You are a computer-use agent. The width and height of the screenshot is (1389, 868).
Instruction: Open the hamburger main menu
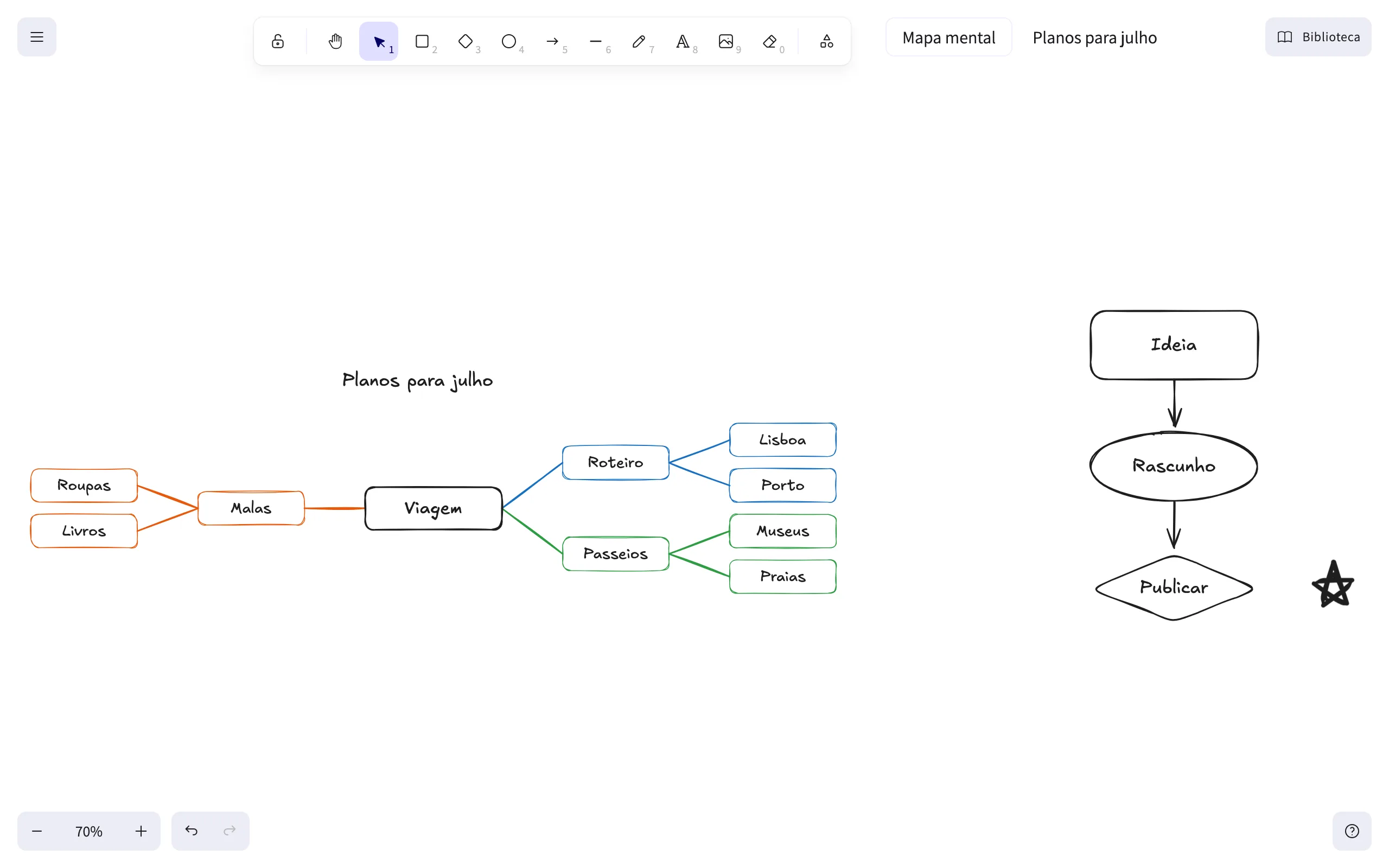click(37, 37)
